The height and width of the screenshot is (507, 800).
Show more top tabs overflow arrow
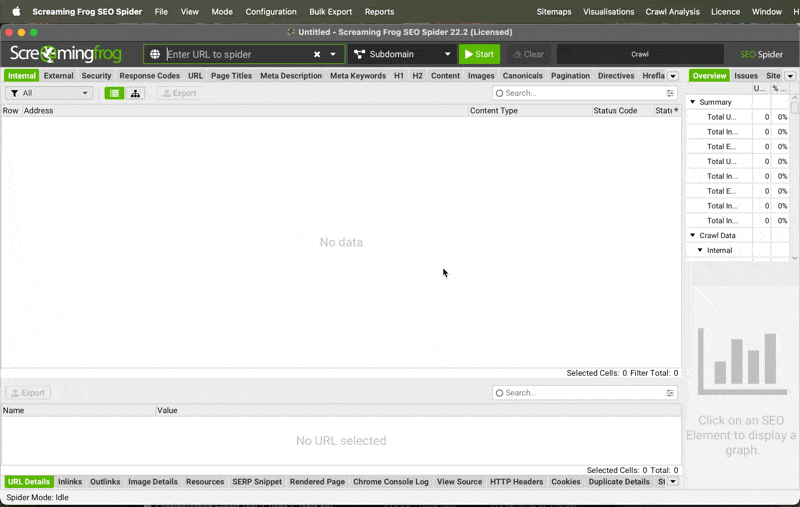(673, 76)
